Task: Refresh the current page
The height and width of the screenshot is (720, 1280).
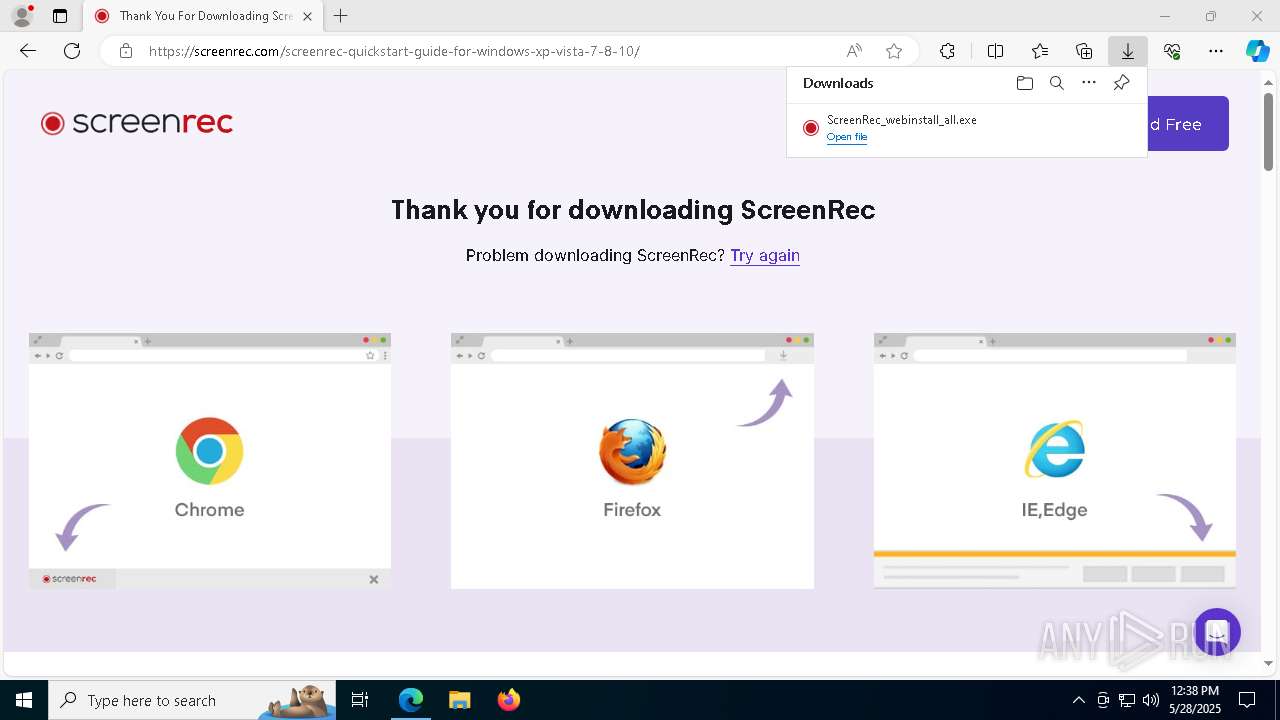Action: click(72, 51)
